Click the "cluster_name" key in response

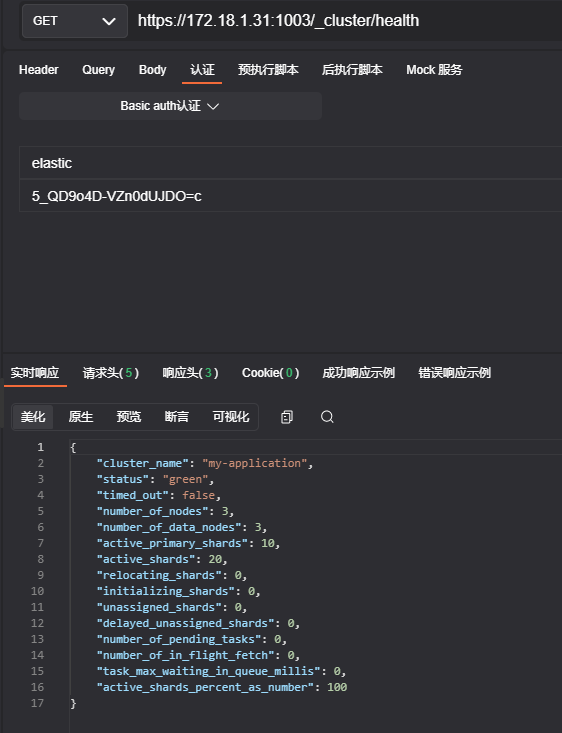pos(145,463)
